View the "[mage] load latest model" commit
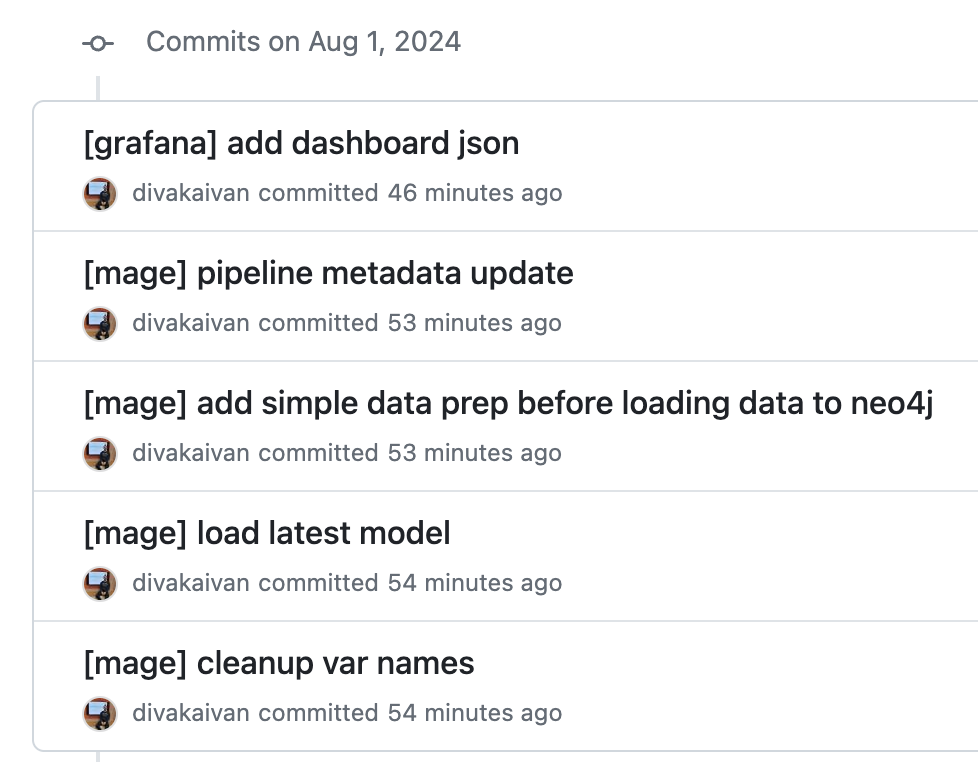Viewport: 978px width, 762px height. point(267,533)
